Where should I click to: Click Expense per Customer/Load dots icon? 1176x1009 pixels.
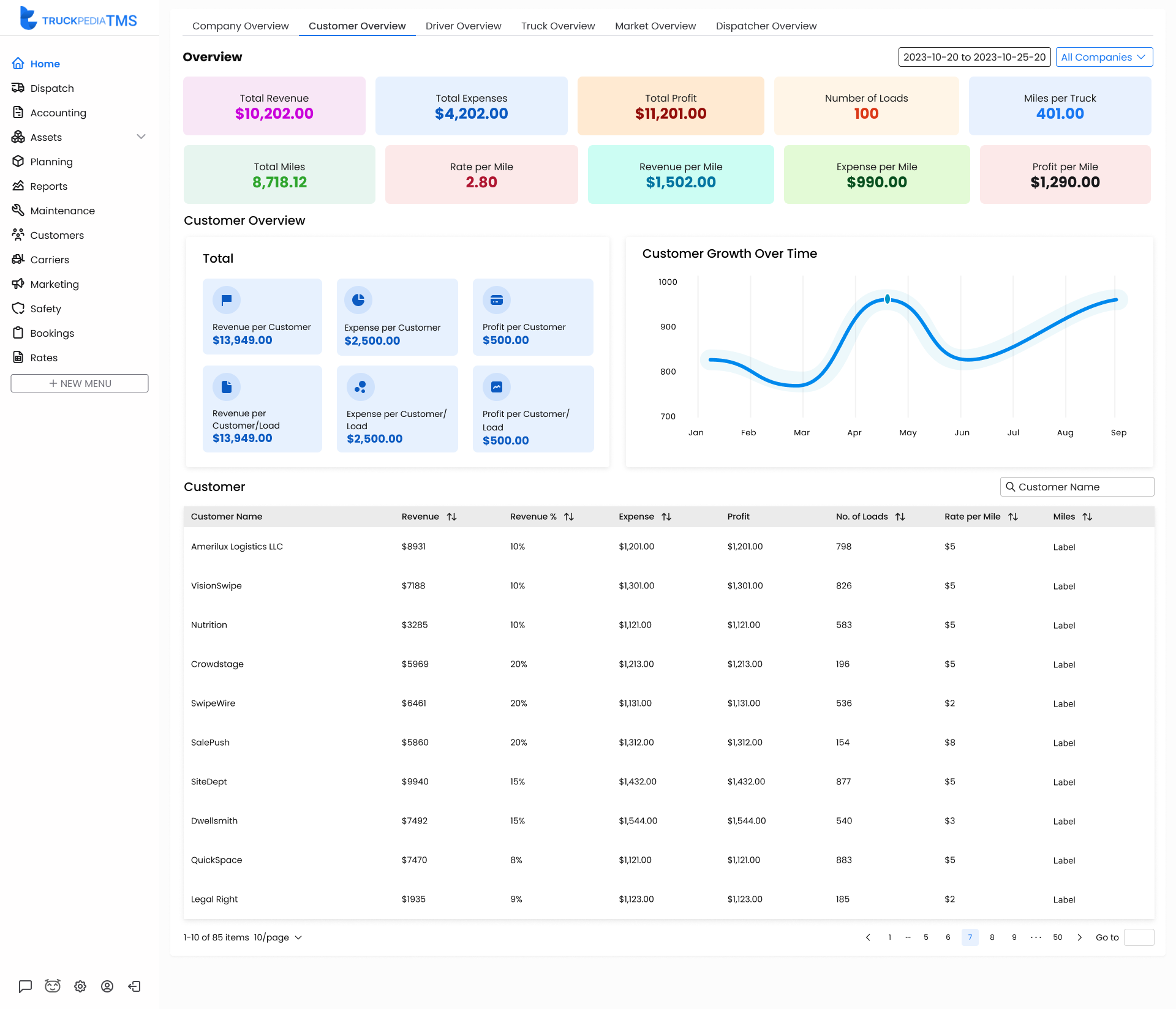pos(361,387)
